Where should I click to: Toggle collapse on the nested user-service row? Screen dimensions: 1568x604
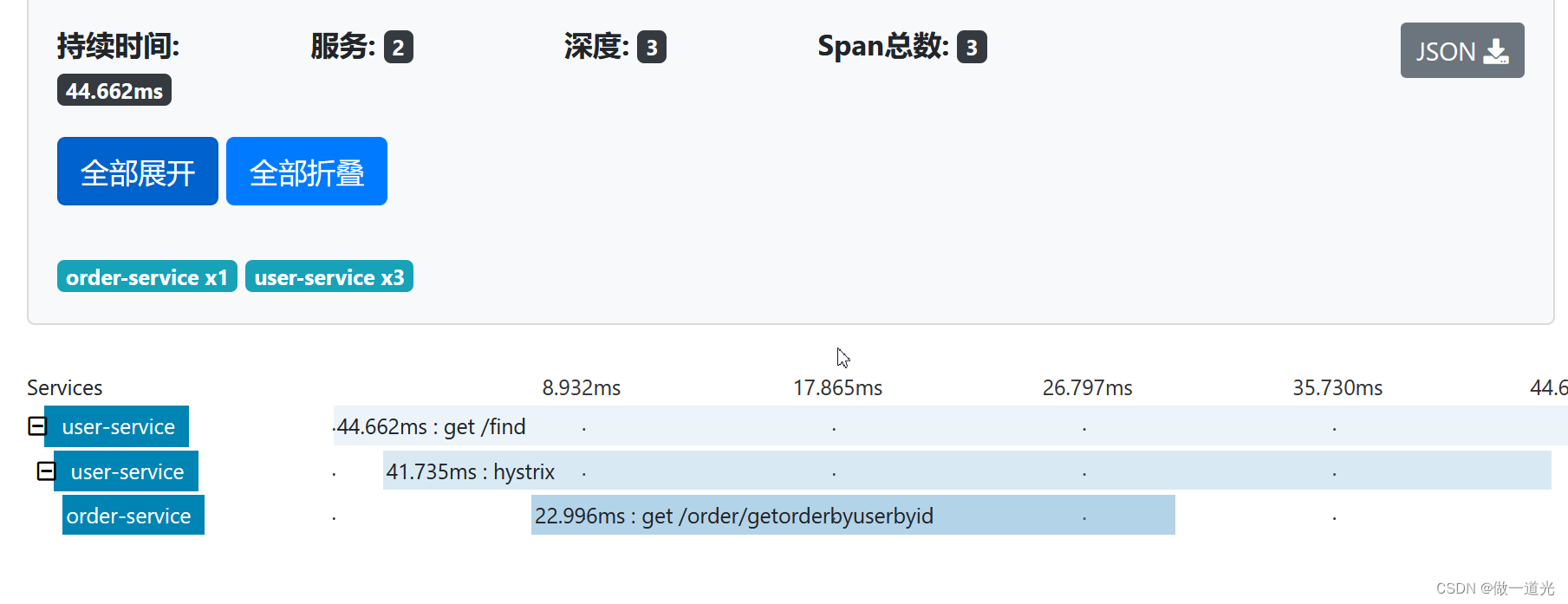click(45, 471)
